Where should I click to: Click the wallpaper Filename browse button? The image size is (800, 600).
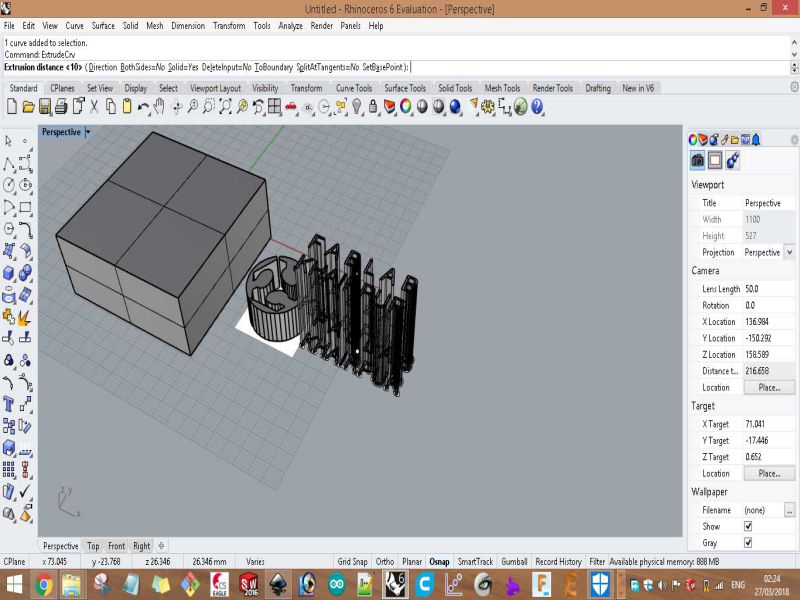(789, 510)
